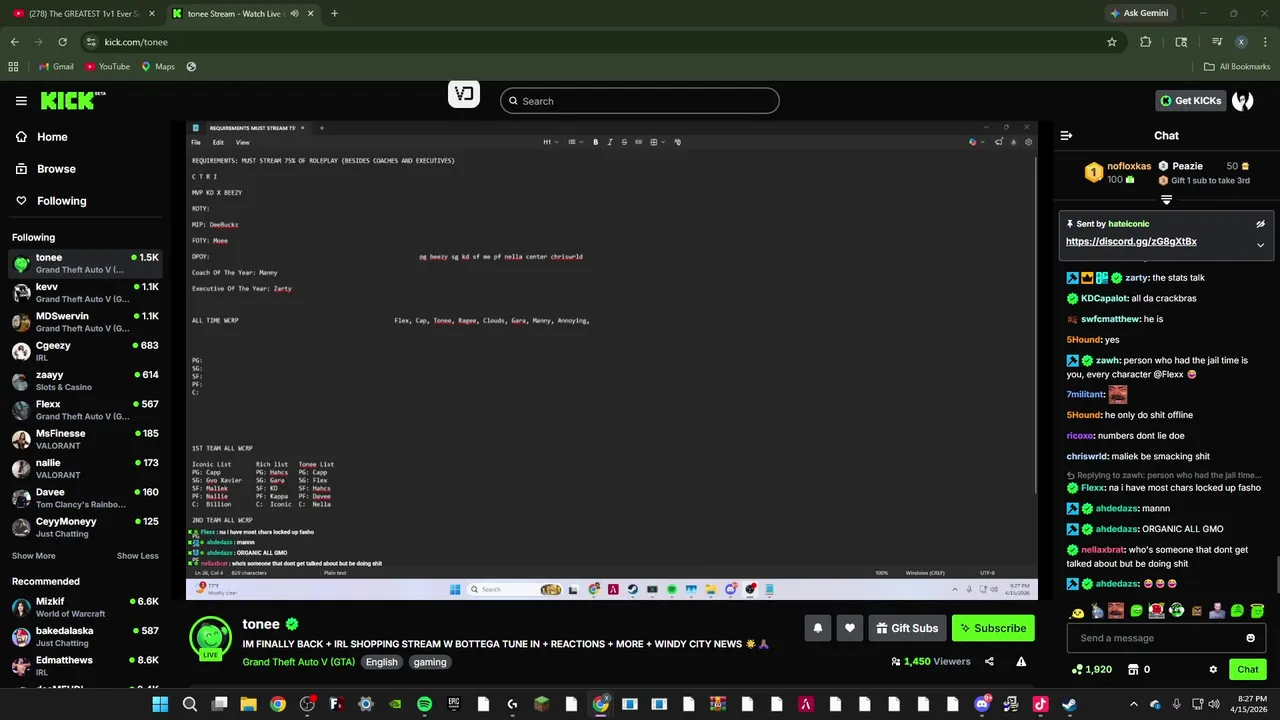Open Windows taskbar search
This screenshot has width=1280, height=720.
point(189,704)
